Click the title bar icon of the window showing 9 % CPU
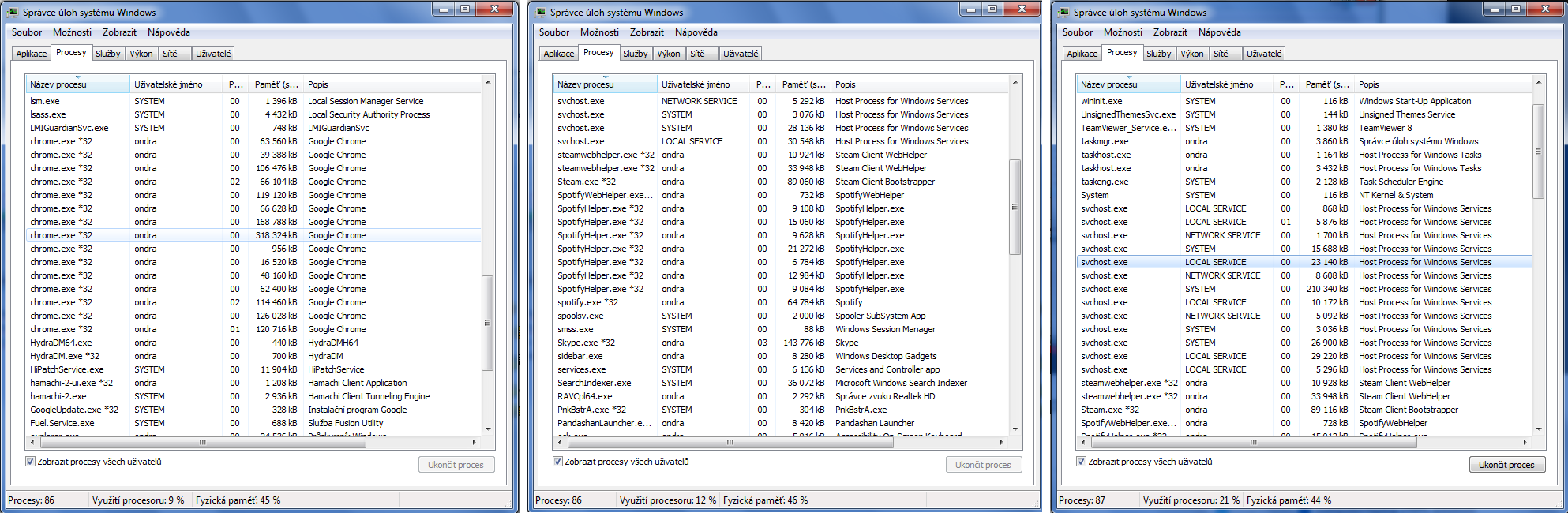Screen dimensions: 1568x513 point(13,13)
